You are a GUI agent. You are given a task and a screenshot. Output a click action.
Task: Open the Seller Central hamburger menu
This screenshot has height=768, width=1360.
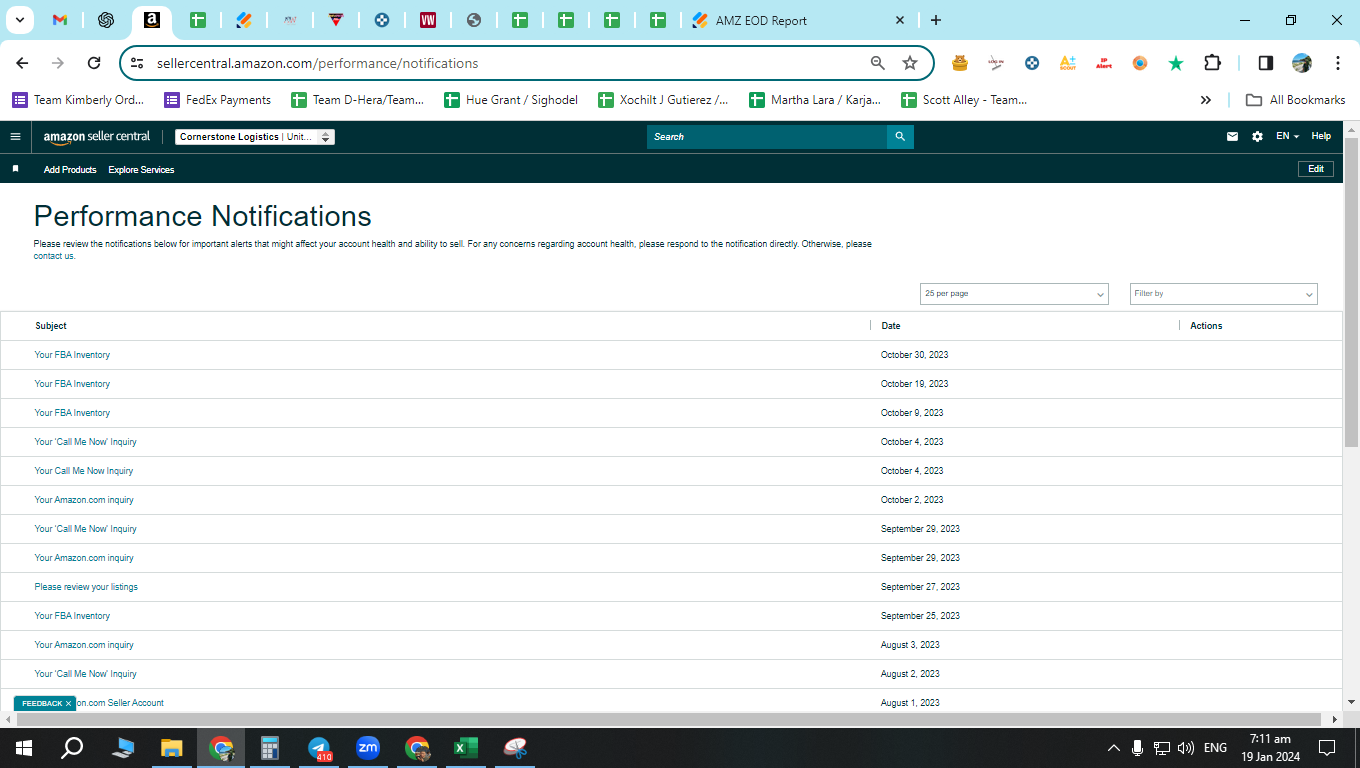pos(15,137)
